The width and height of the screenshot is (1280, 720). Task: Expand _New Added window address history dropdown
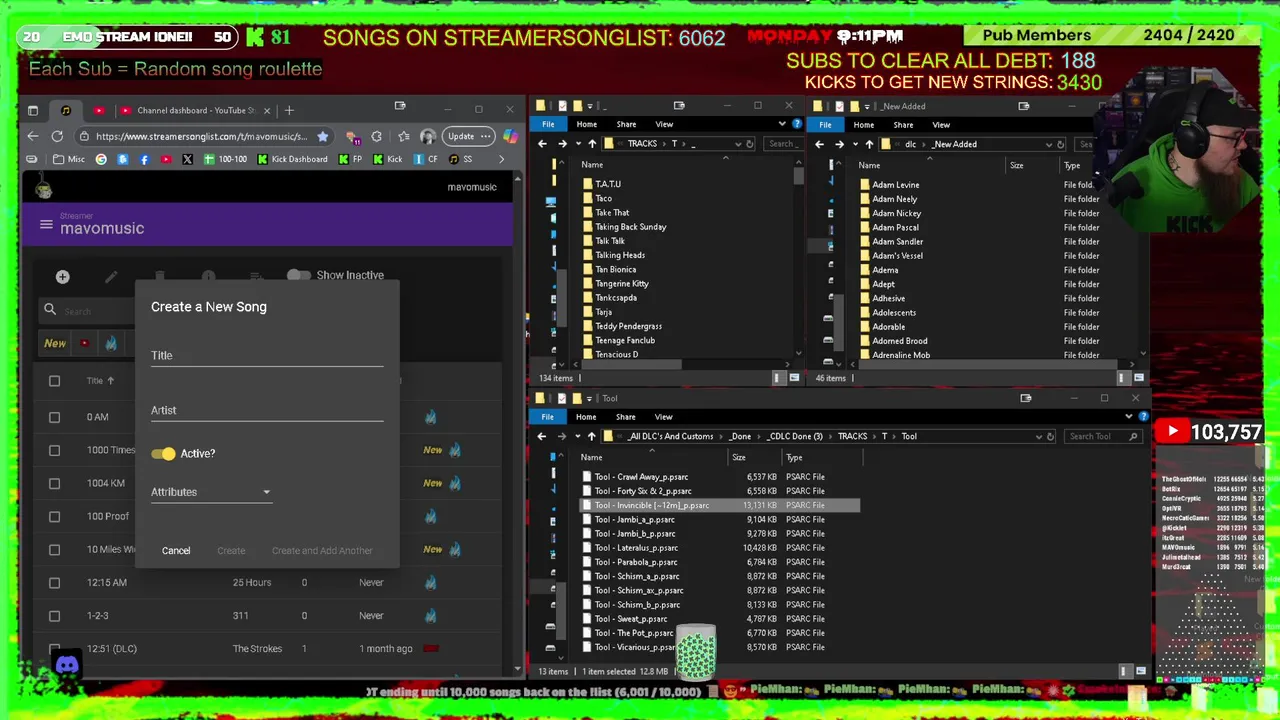pyautogui.click(x=1048, y=144)
